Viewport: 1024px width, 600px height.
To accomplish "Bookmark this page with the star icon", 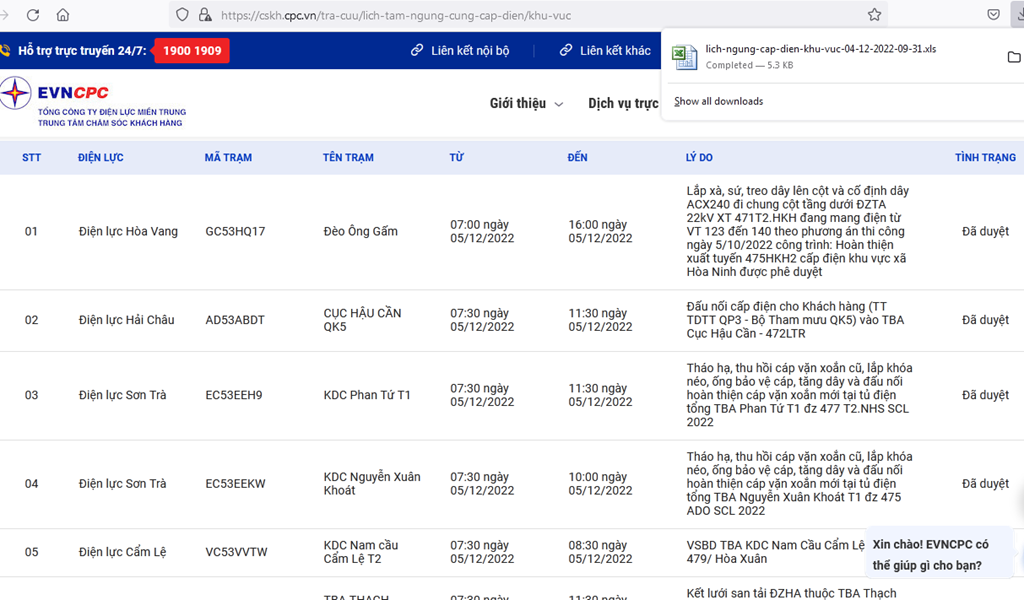I will click(874, 15).
